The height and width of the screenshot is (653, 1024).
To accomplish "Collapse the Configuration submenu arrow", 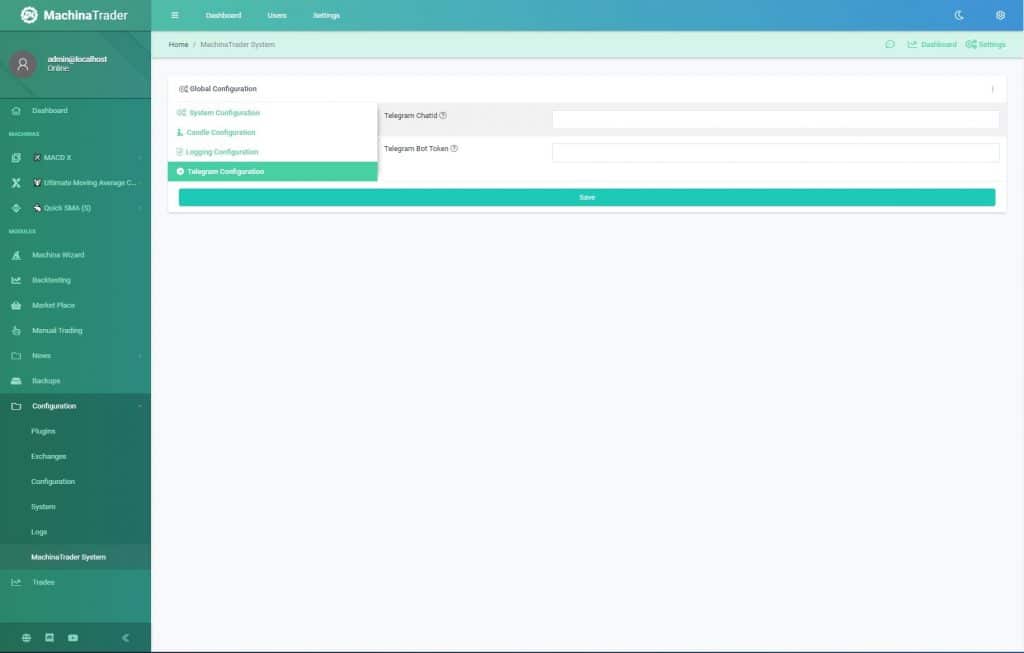I will coord(140,406).
